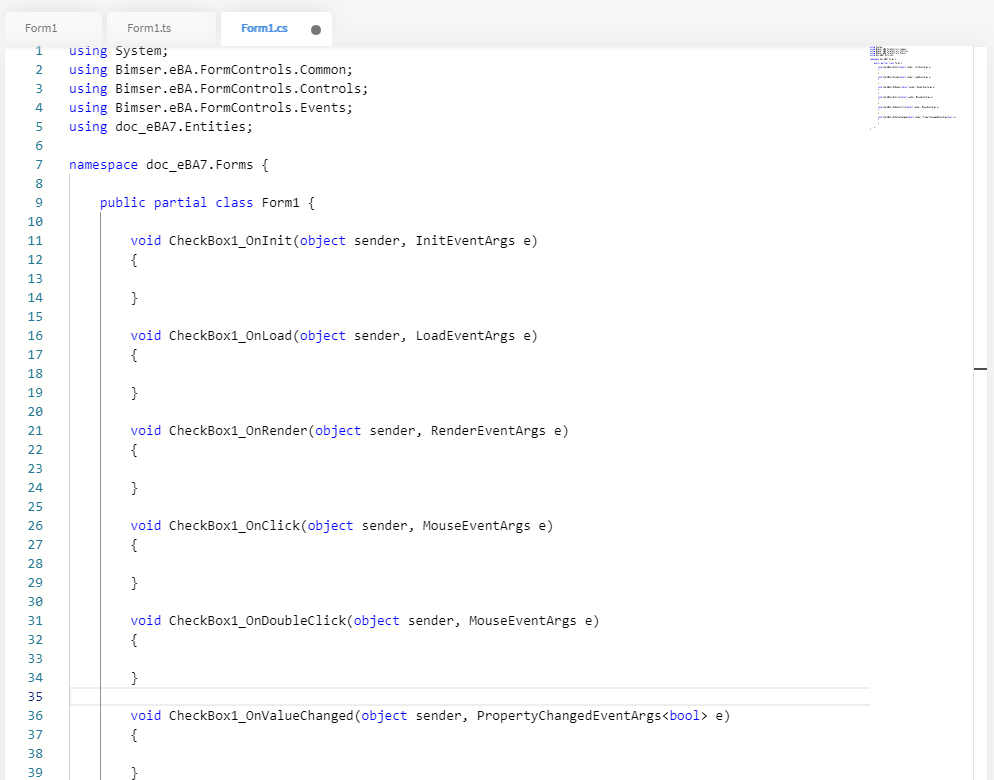Viewport: 994px width, 780px height.
Task: Place cursor on empty highlighted line 35
Action: [400, 697]
